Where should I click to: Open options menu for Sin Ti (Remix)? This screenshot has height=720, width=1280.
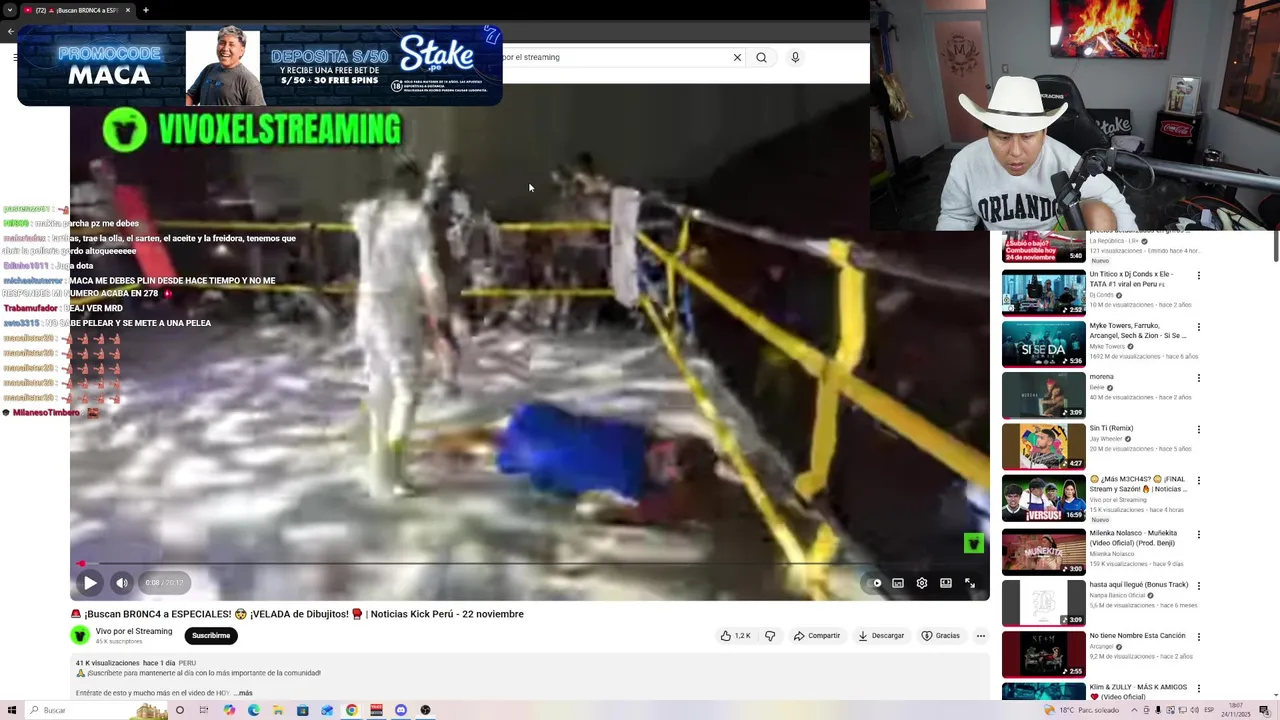click(x=1198, y=430)
